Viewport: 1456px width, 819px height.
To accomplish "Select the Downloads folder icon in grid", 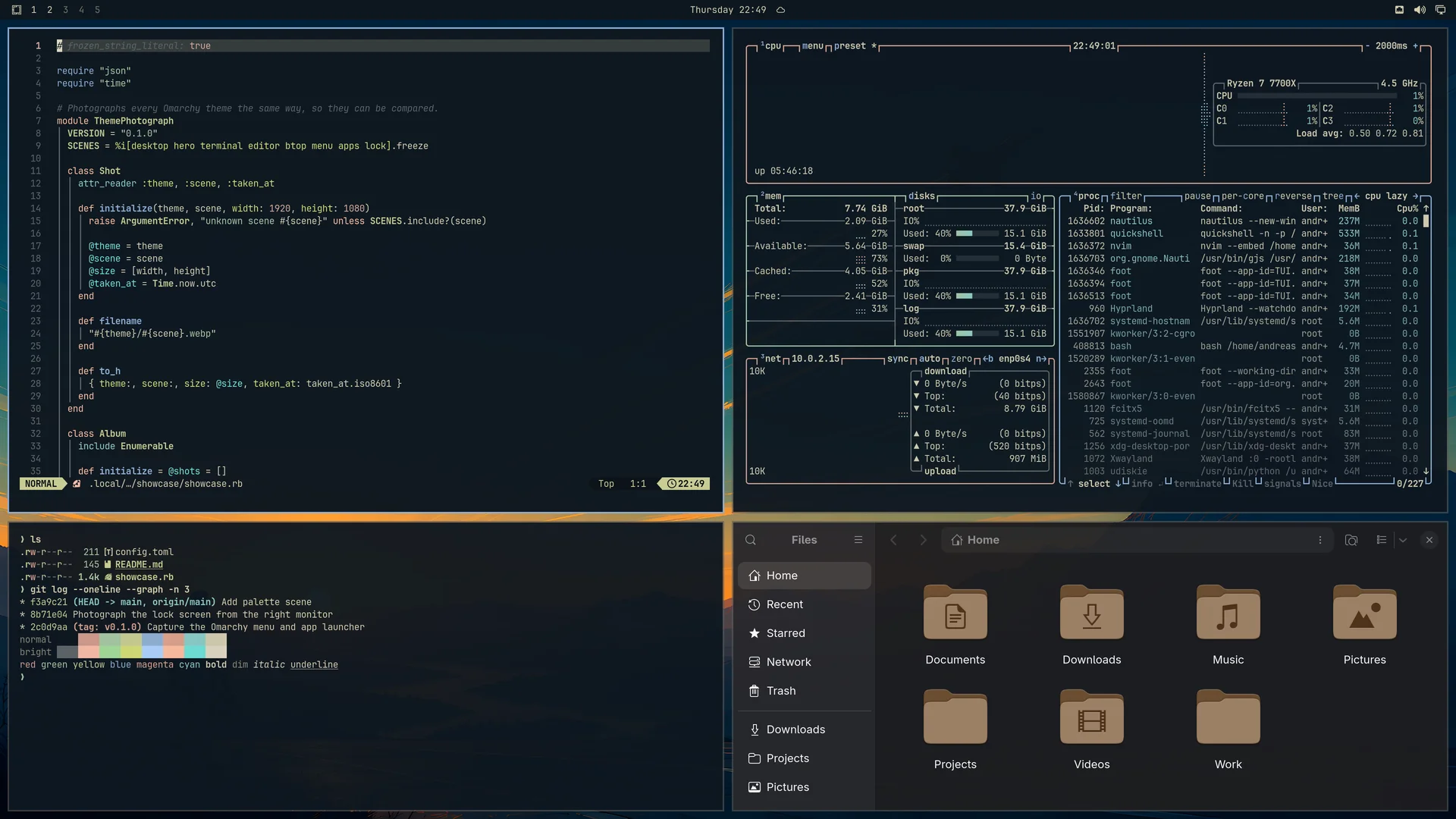I will 1092,613.
